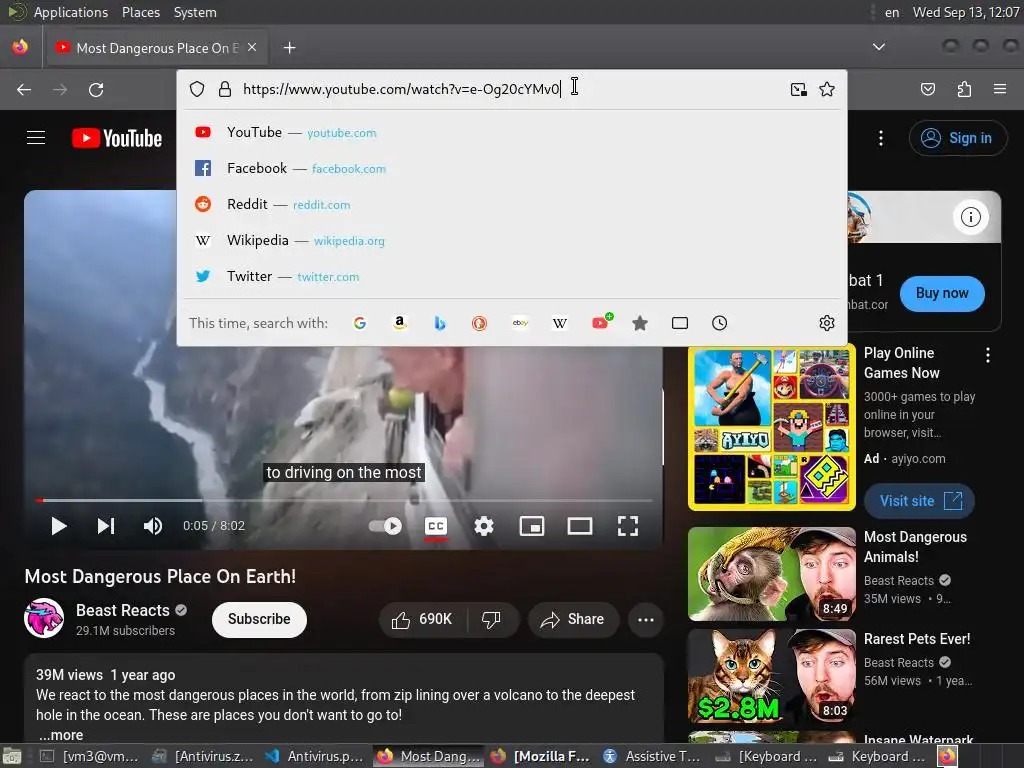Choose Reddit suggestion reddit.com
This screenshot has width=1024, height=768.
(x=511, y=204)
